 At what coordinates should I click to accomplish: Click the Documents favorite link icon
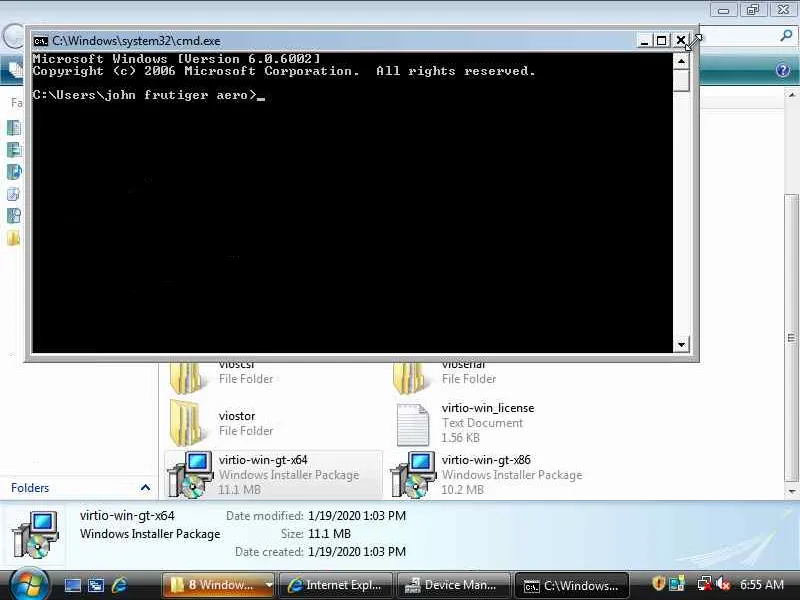[x=14, y=128]
